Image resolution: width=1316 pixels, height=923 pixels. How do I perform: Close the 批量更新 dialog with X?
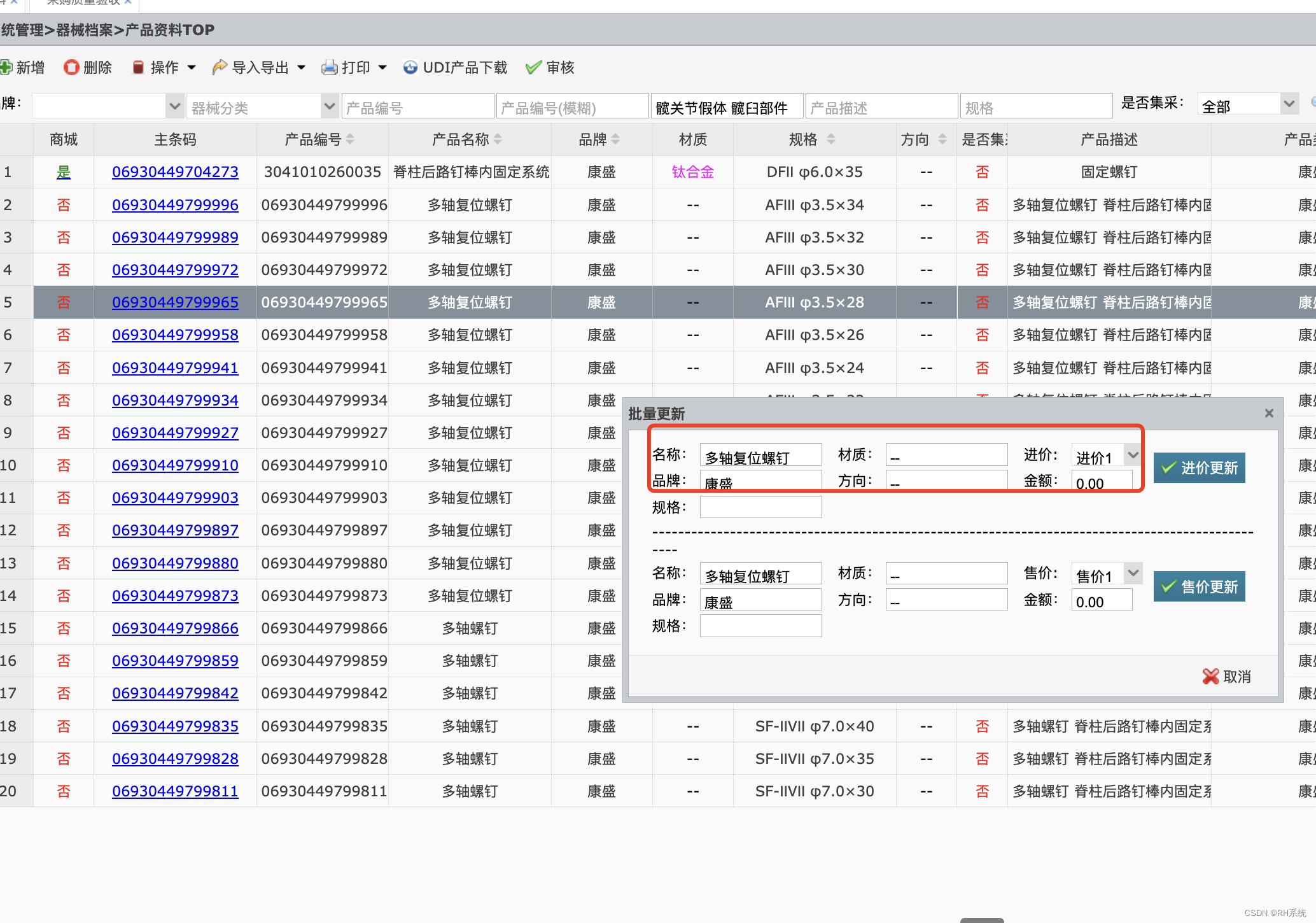(x=1269, y=413)
